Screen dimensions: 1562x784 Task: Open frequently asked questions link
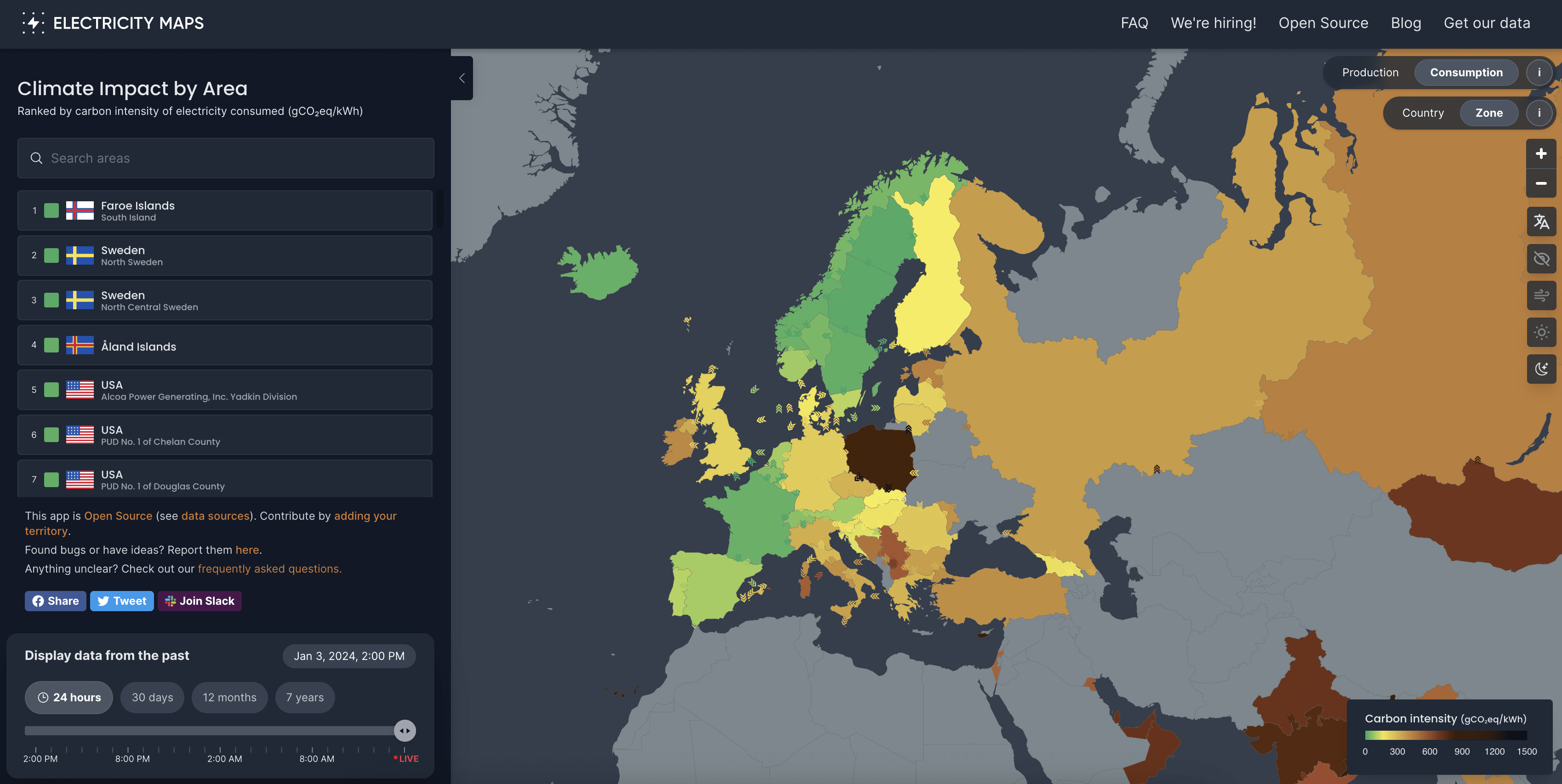pyautogui.click(x=269, y=569)
